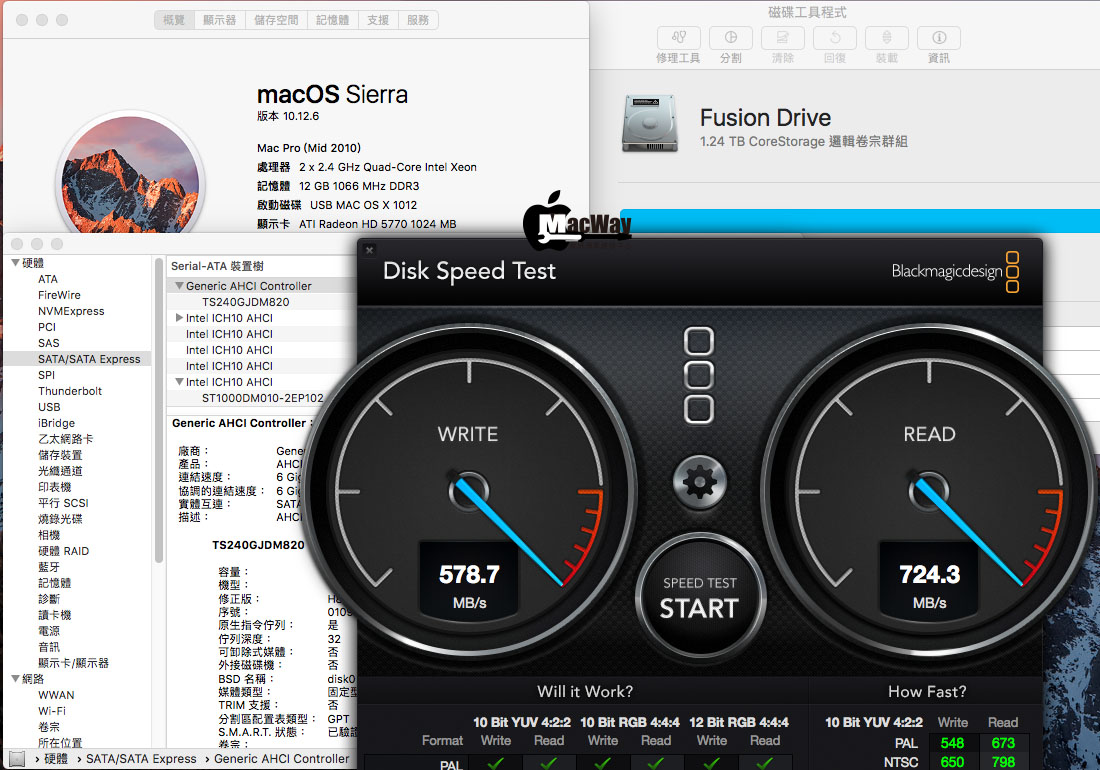Select SAS in the sidebar
1100x770 pixels.
pos(48,344)
